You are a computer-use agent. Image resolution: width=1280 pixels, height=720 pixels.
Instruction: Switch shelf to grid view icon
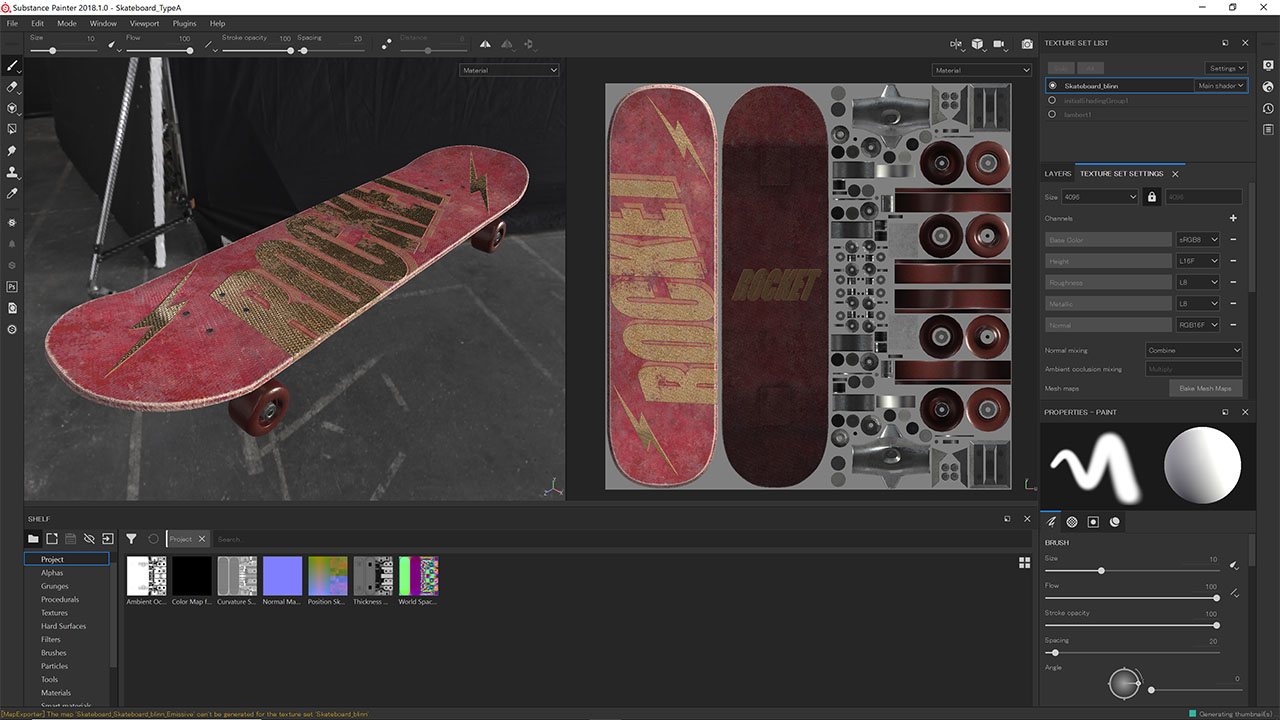(x=1024, y=563)
